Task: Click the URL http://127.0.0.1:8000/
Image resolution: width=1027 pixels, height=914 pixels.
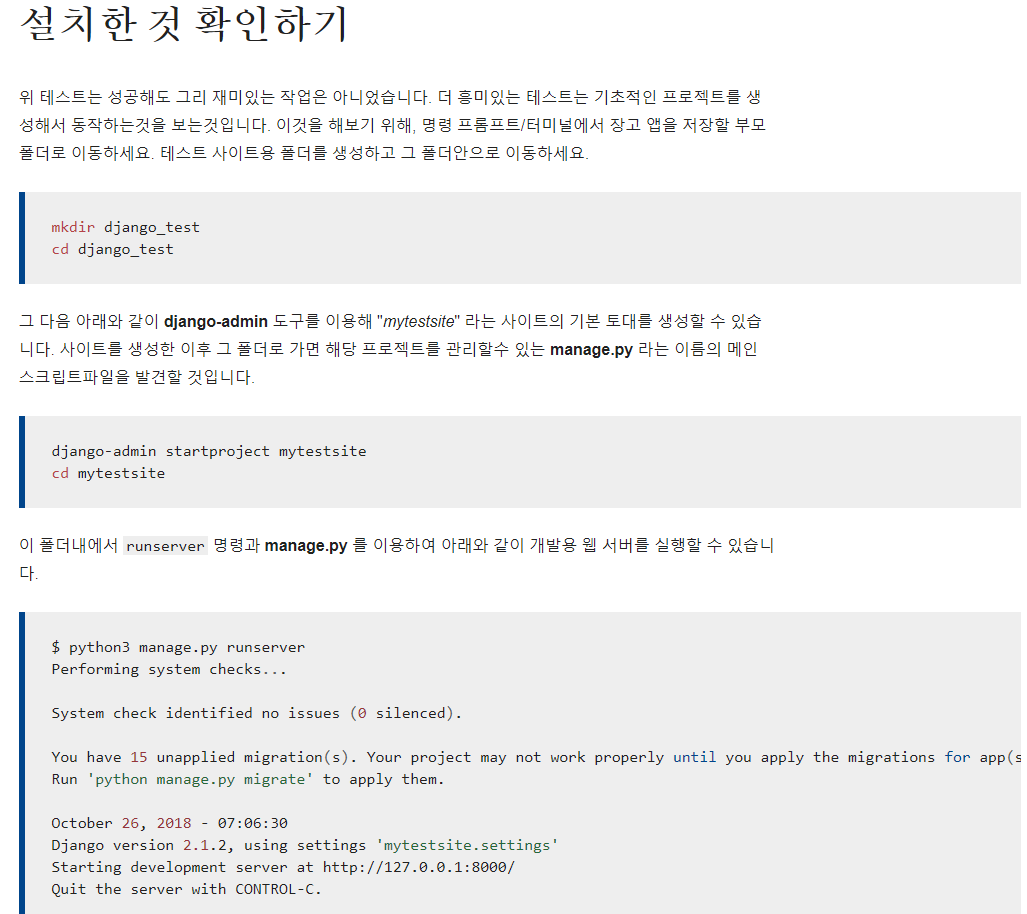Action: pos(419,867)
